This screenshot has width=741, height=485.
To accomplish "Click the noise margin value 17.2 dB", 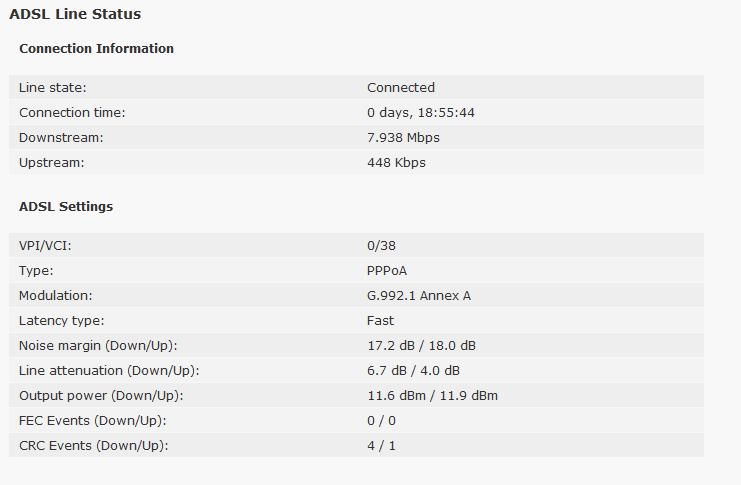I will (x=391, y=346).
